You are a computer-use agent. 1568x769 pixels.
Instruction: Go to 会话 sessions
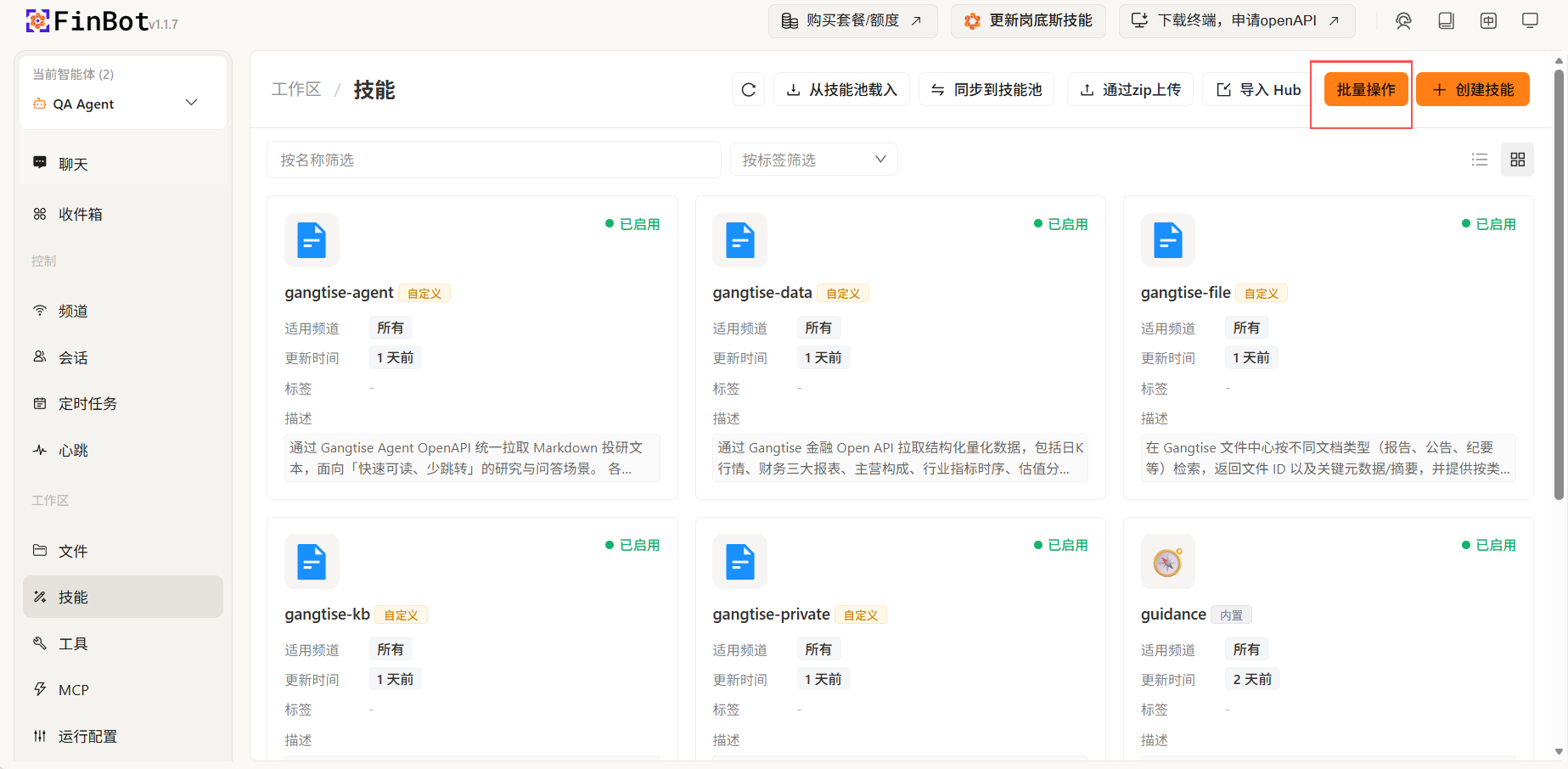point(123,357)
